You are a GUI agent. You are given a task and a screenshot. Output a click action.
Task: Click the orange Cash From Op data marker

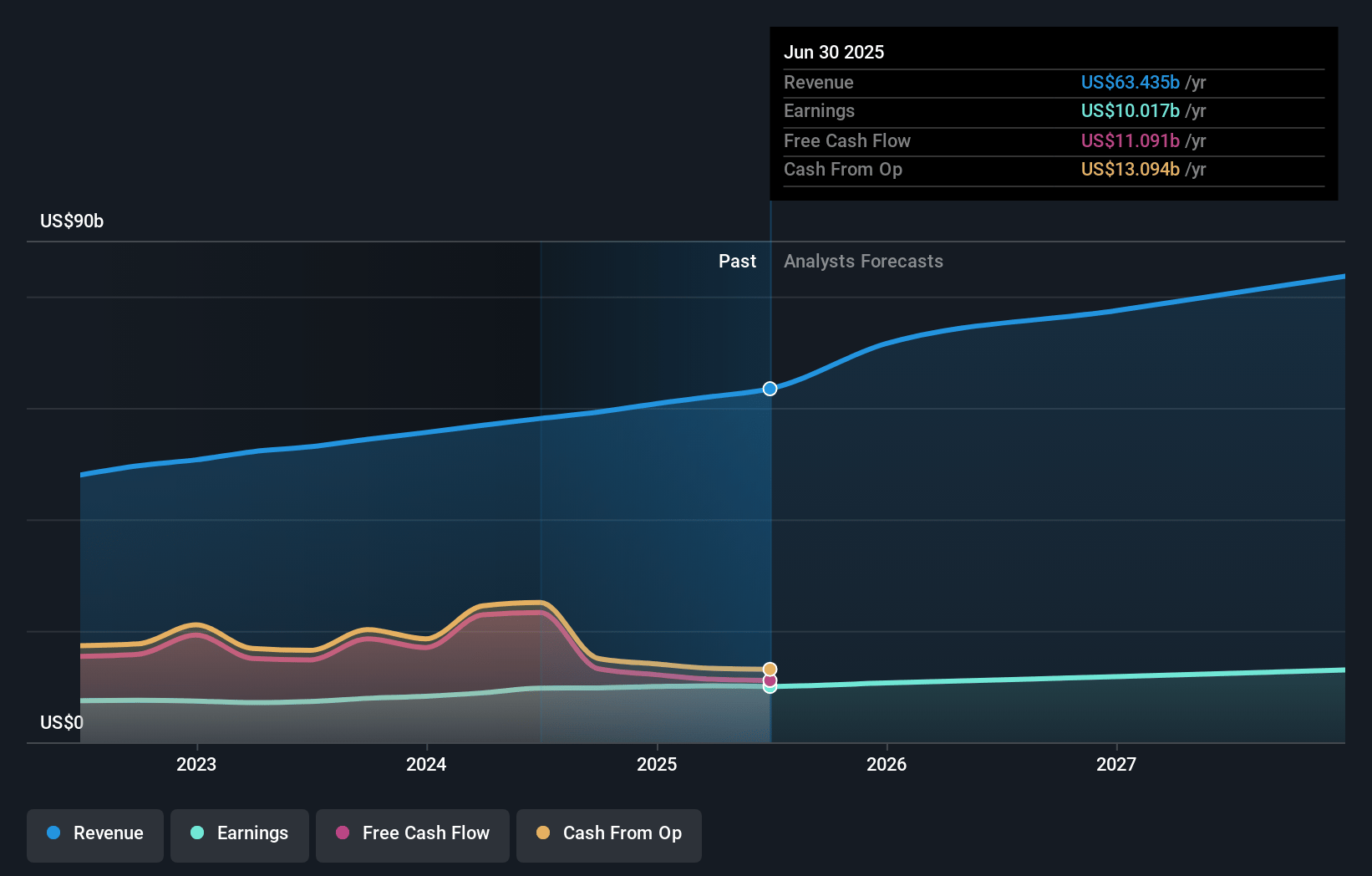point(770,669)
